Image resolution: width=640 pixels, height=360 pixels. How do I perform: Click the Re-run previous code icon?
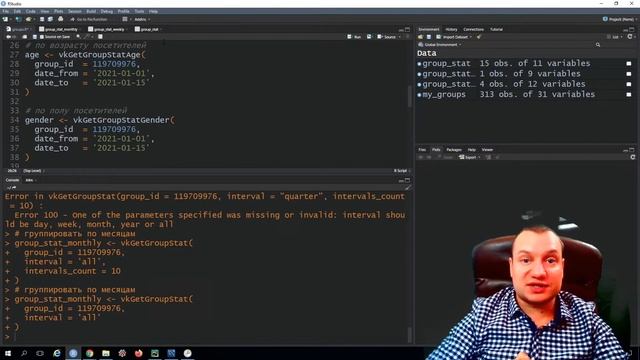369,37
